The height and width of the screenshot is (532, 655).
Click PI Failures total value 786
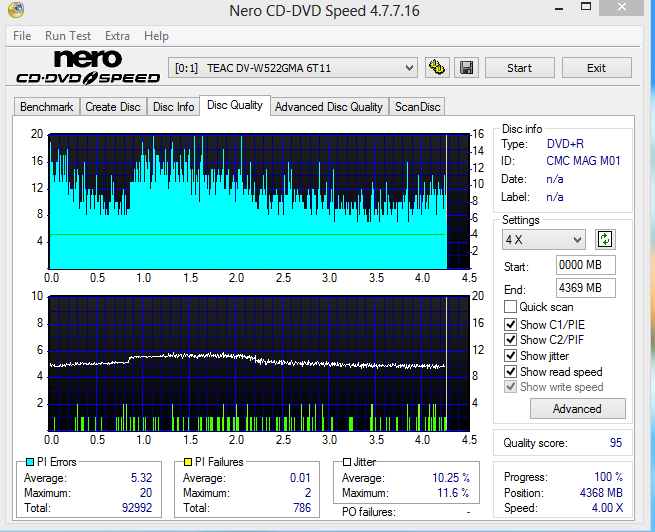(x=302, y=508)
